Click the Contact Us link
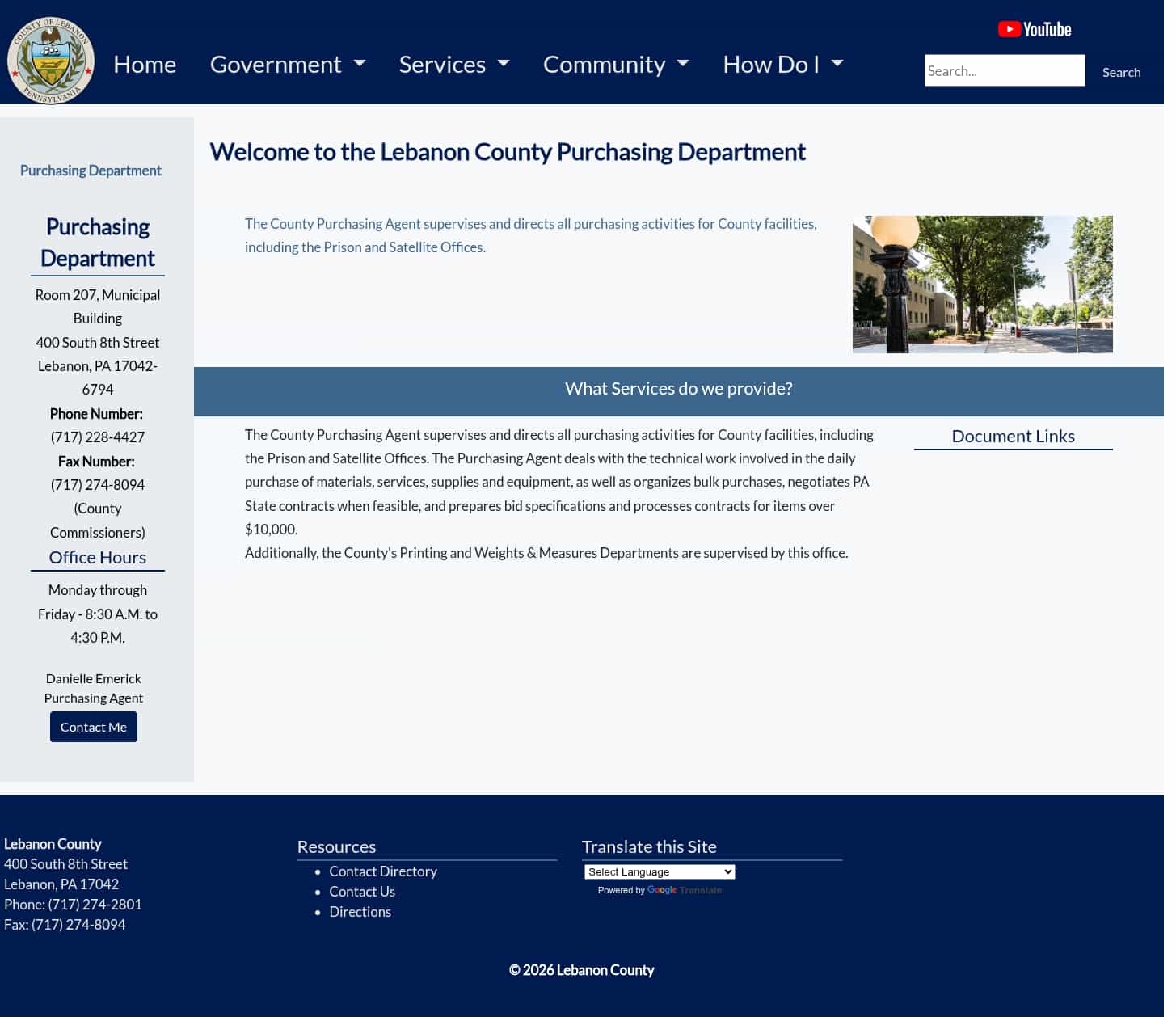The image size is (1176, 1017). 362,891
